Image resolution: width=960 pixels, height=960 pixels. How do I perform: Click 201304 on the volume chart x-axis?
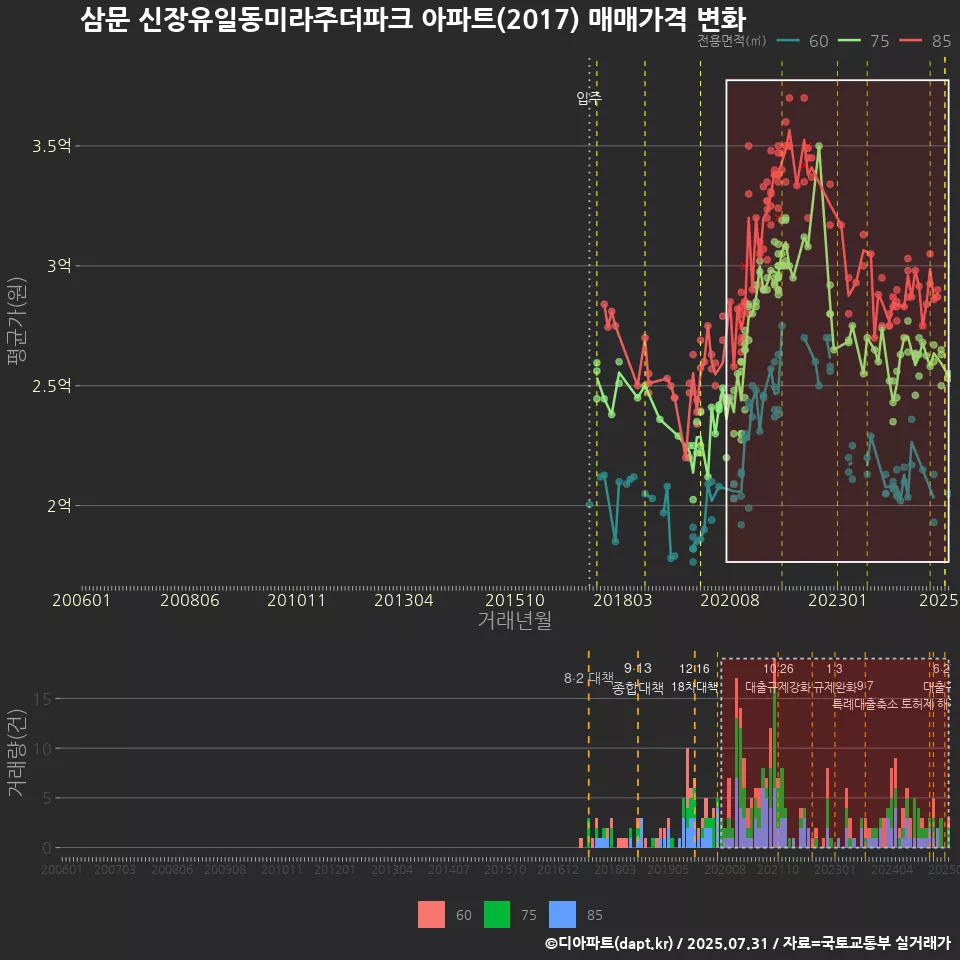click(x=392, y=869)
